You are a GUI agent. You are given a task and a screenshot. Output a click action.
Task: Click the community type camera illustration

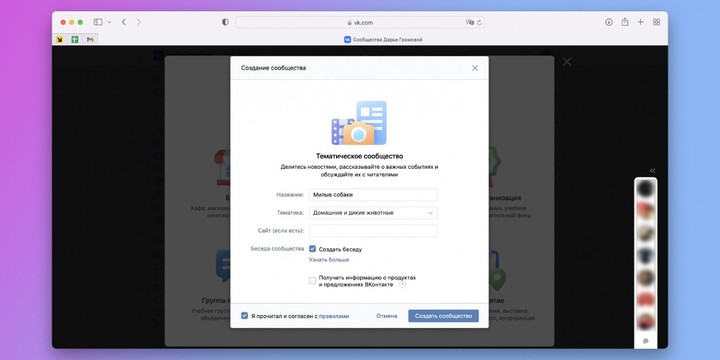tap(359, 123)
